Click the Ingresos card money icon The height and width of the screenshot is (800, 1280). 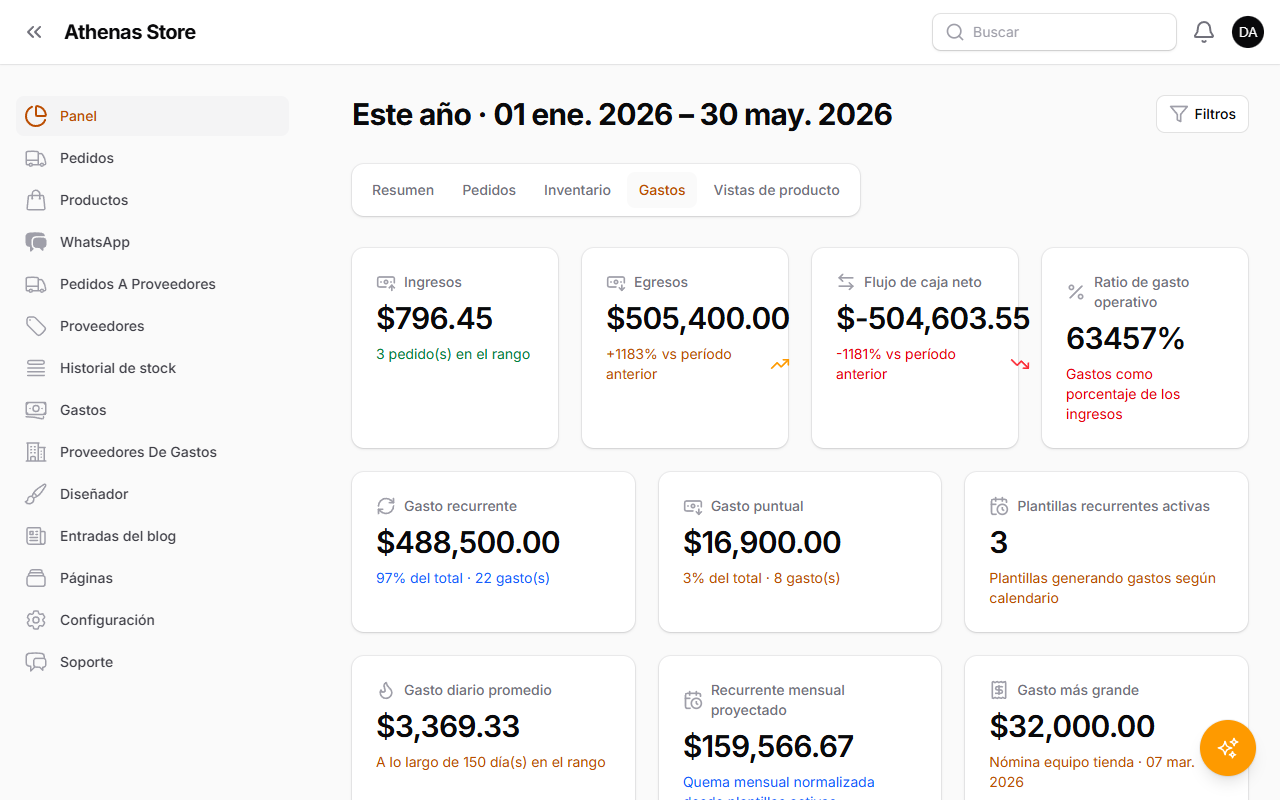(386, 283)
